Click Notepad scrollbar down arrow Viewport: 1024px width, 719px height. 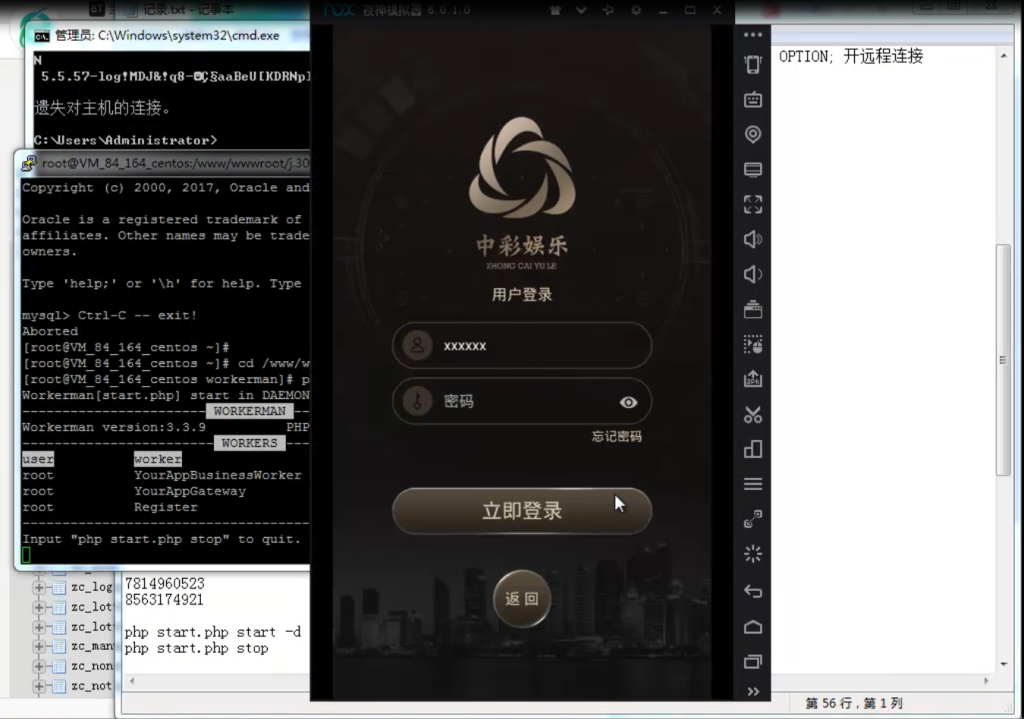pyautogui.click(x=1003, y=664)
